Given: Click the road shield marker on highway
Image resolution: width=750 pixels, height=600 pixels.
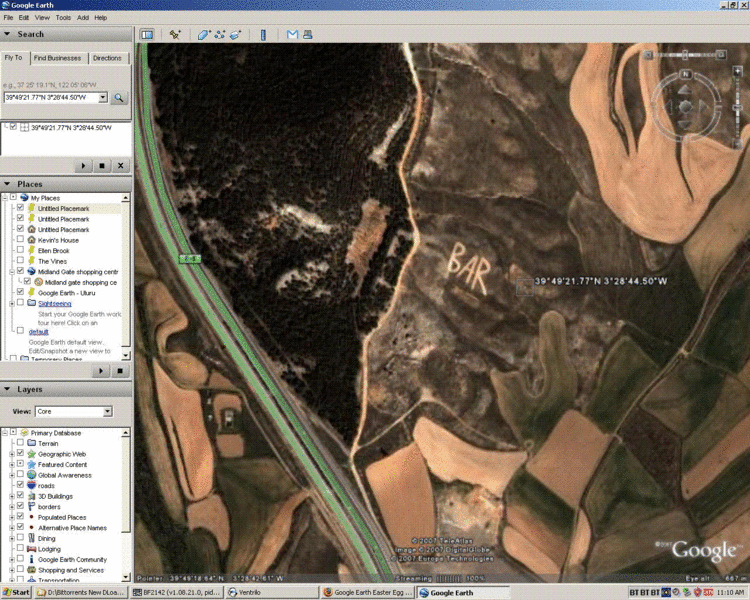Looking at the screenshot, I should tap(190, 259).
